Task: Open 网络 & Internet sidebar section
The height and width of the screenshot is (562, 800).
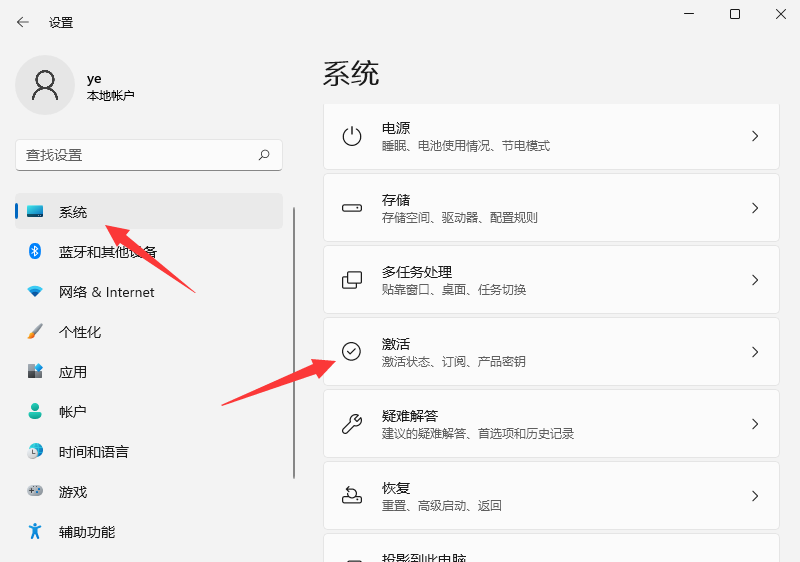Action: point(106,292)
